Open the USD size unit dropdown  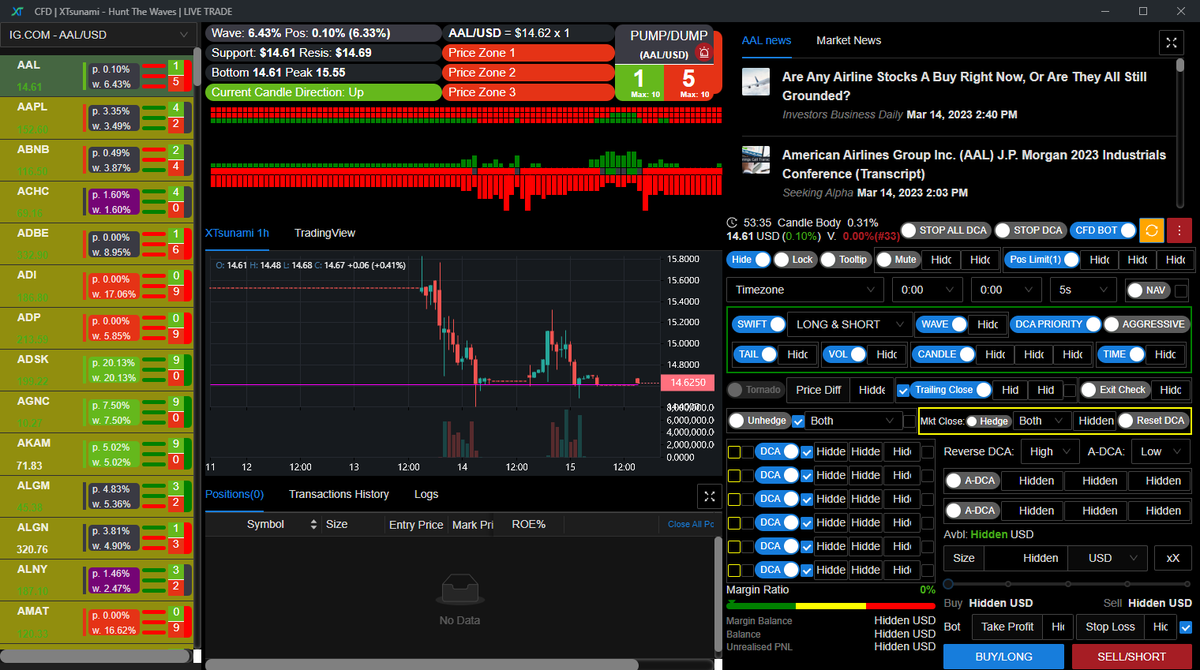[1109, 558]
